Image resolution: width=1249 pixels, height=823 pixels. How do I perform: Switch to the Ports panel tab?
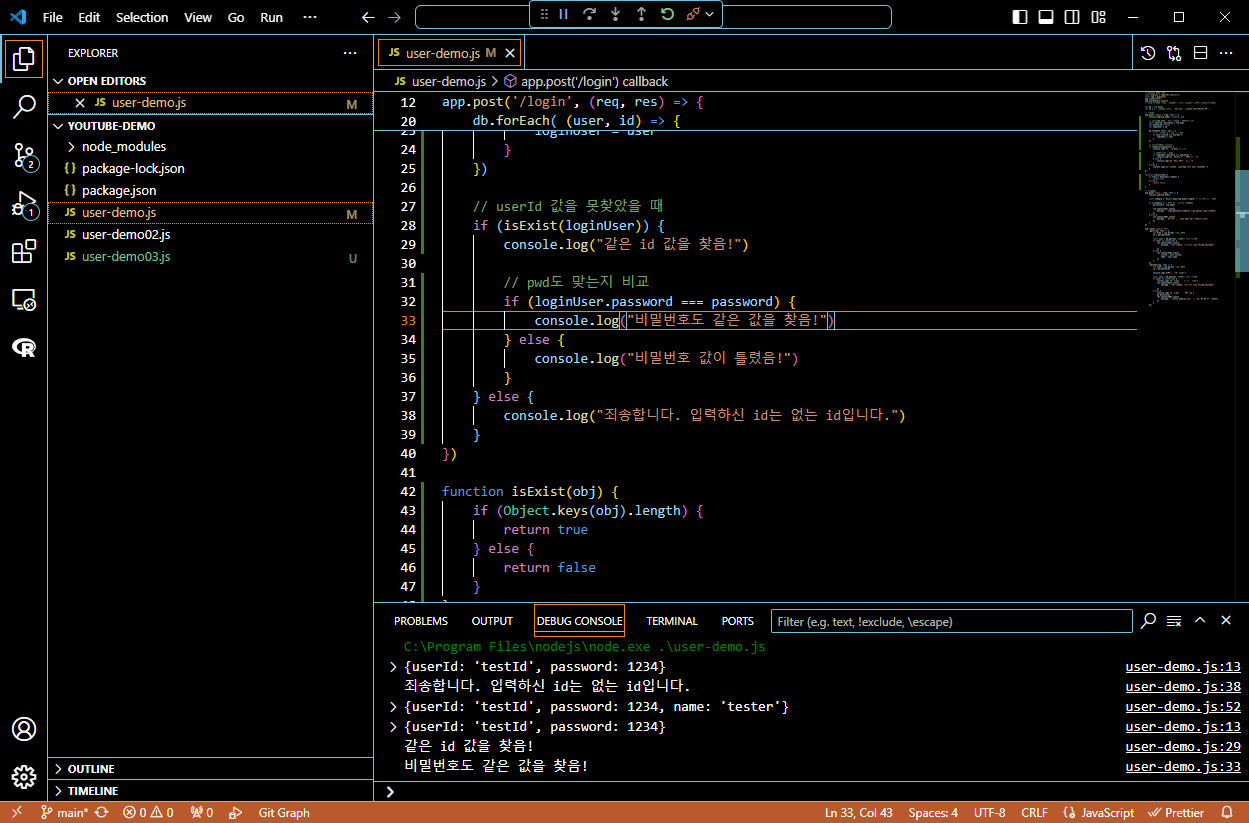point(738,621)
